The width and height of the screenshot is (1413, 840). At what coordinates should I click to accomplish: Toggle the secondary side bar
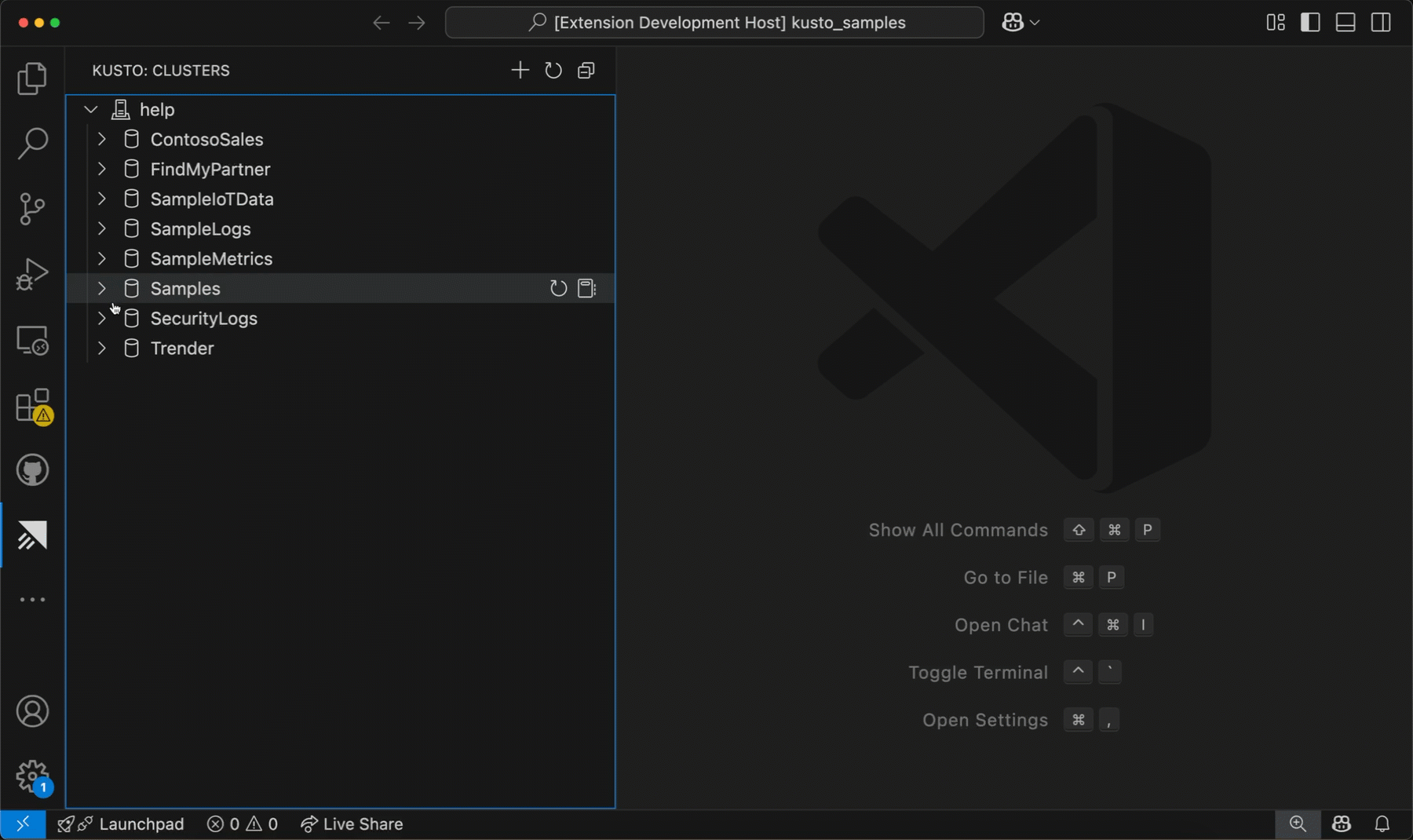click(x=1381, y=23)
